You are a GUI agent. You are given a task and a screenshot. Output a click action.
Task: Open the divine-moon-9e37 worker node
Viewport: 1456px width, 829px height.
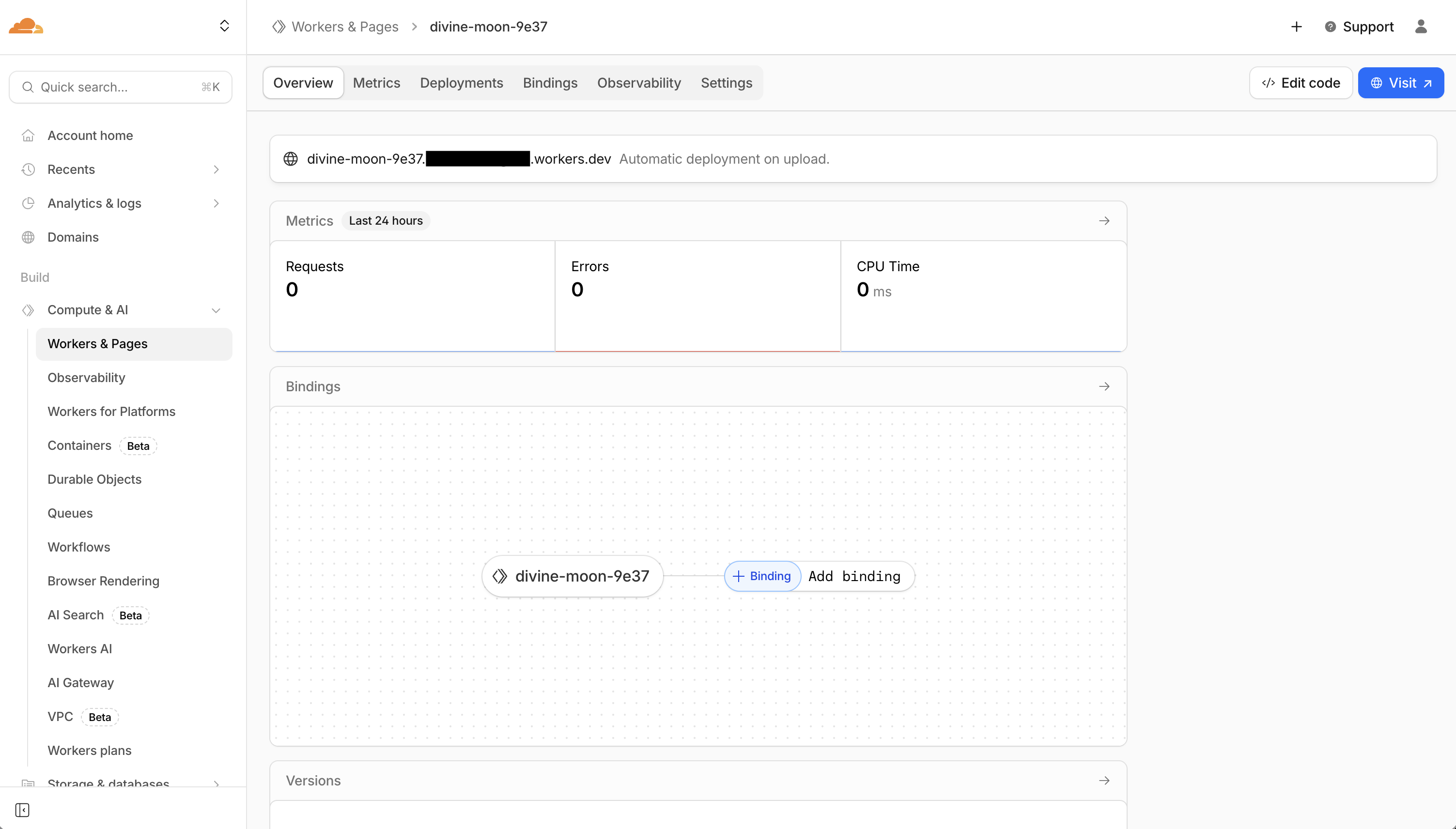(x=571, y=576)
